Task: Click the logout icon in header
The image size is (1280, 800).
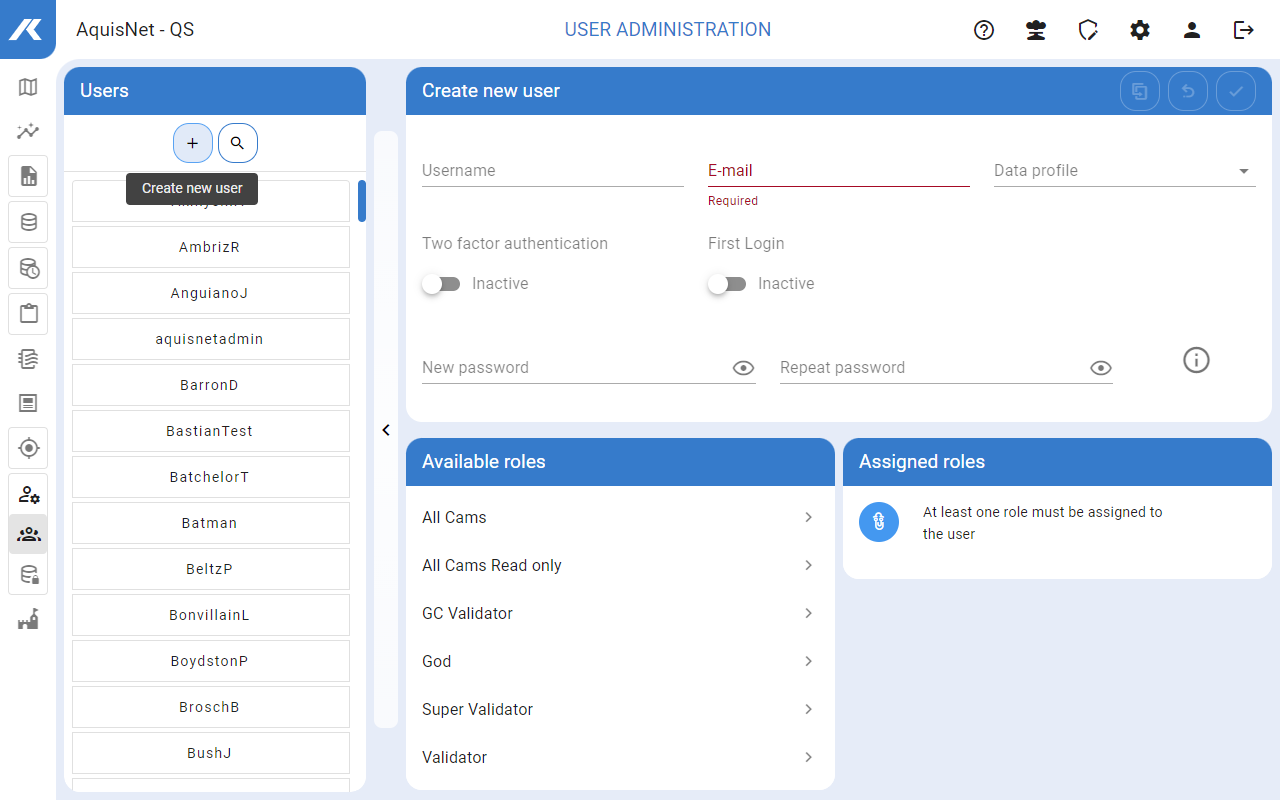Action: (x=1244, y=30)
